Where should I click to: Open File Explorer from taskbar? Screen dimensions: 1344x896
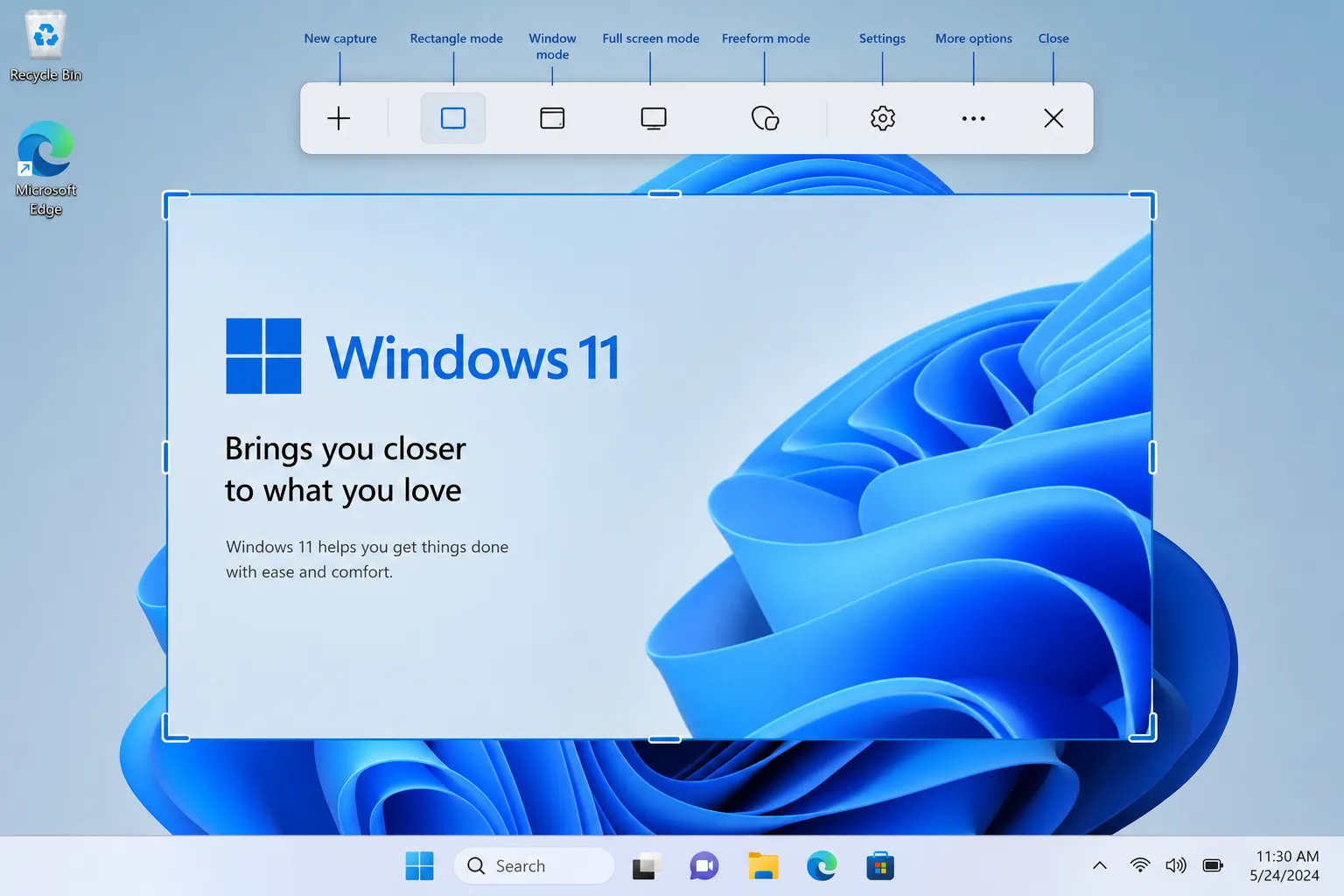pos(763,866)
